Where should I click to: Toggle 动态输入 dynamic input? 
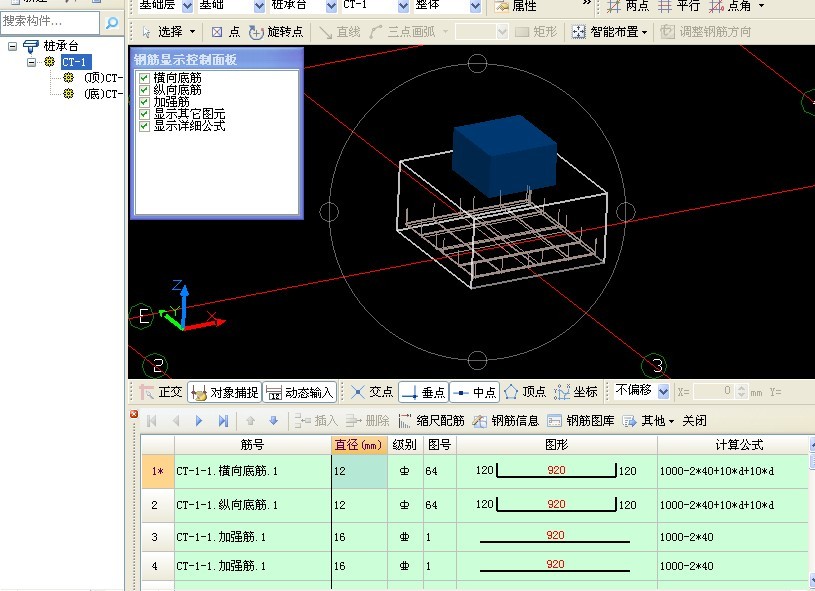click(300, 392)
